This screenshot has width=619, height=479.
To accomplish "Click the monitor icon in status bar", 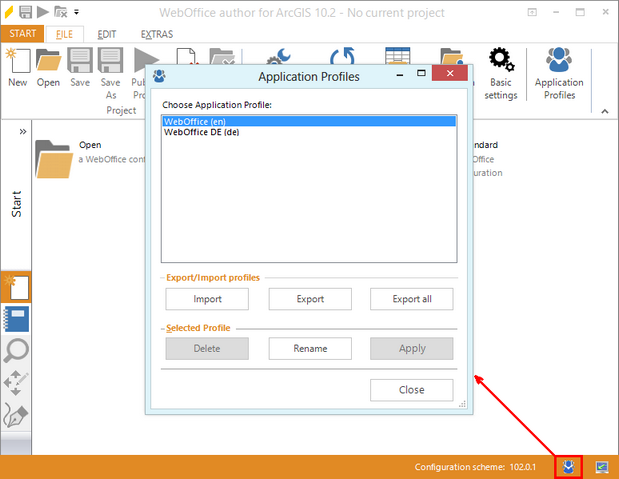I will (x=602, y=467).
